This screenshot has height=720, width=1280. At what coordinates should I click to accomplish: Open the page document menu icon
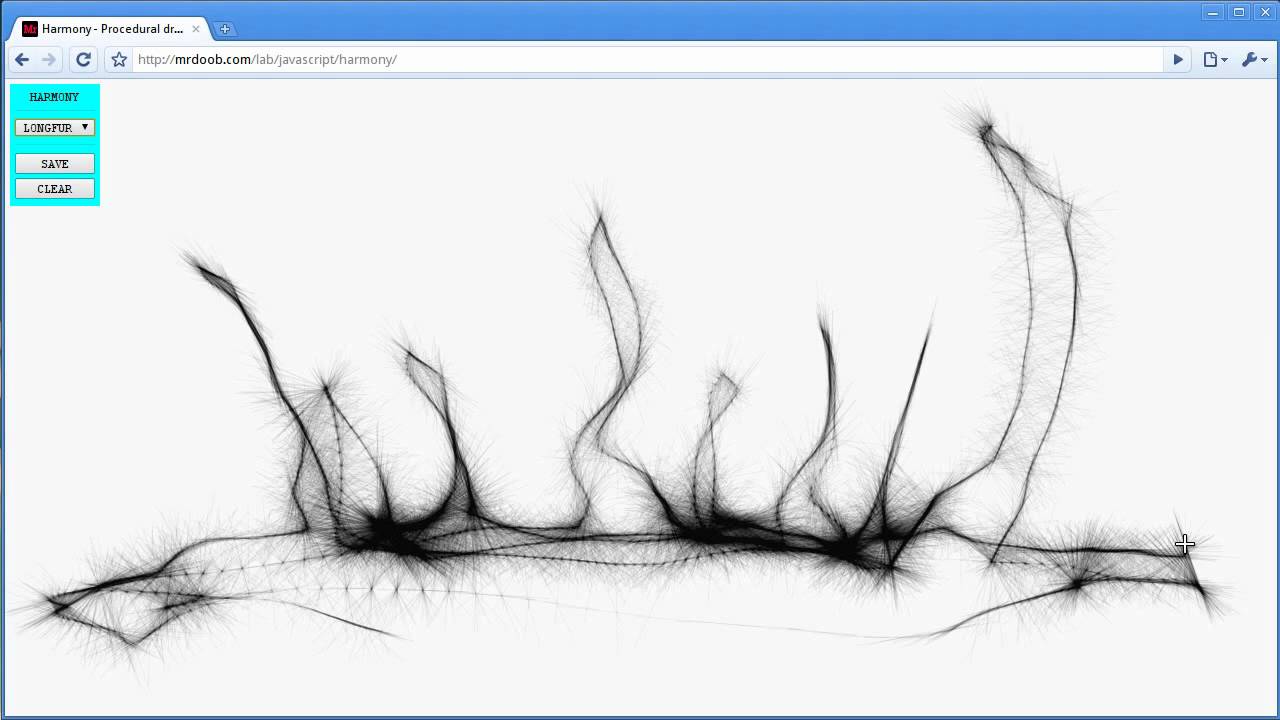[x=1210, y=59]
